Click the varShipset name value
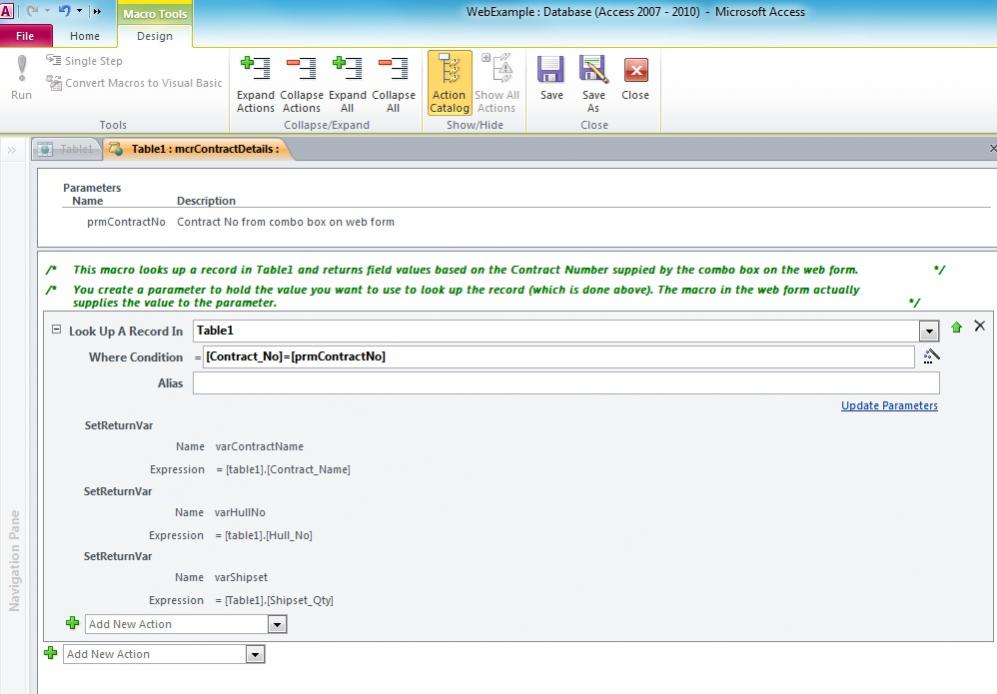Screen dimensions: 997x694 click(241, 578)
